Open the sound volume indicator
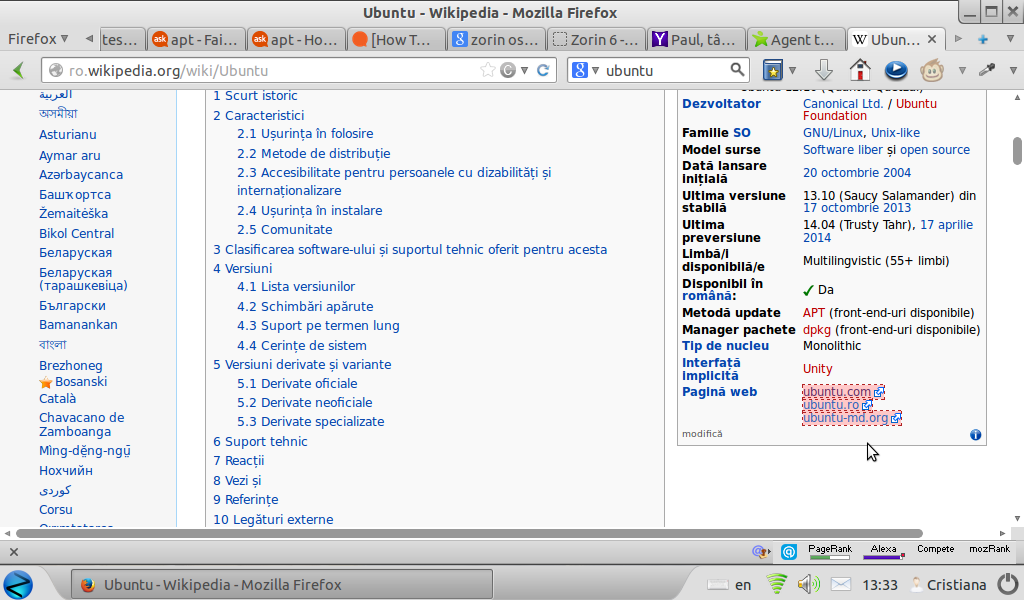 coord(808,584)
